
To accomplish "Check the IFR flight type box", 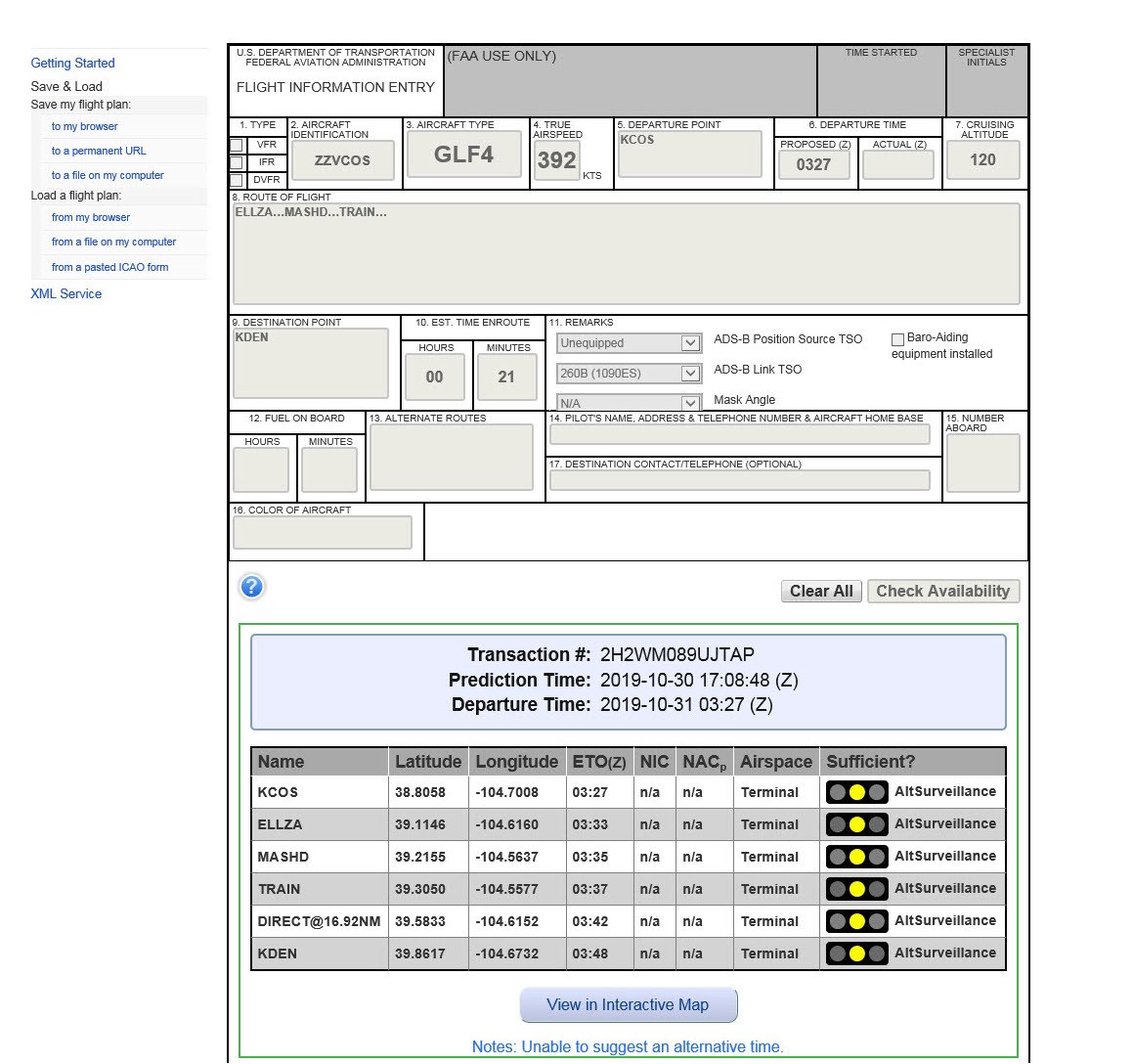I will (x=237, y=162).
